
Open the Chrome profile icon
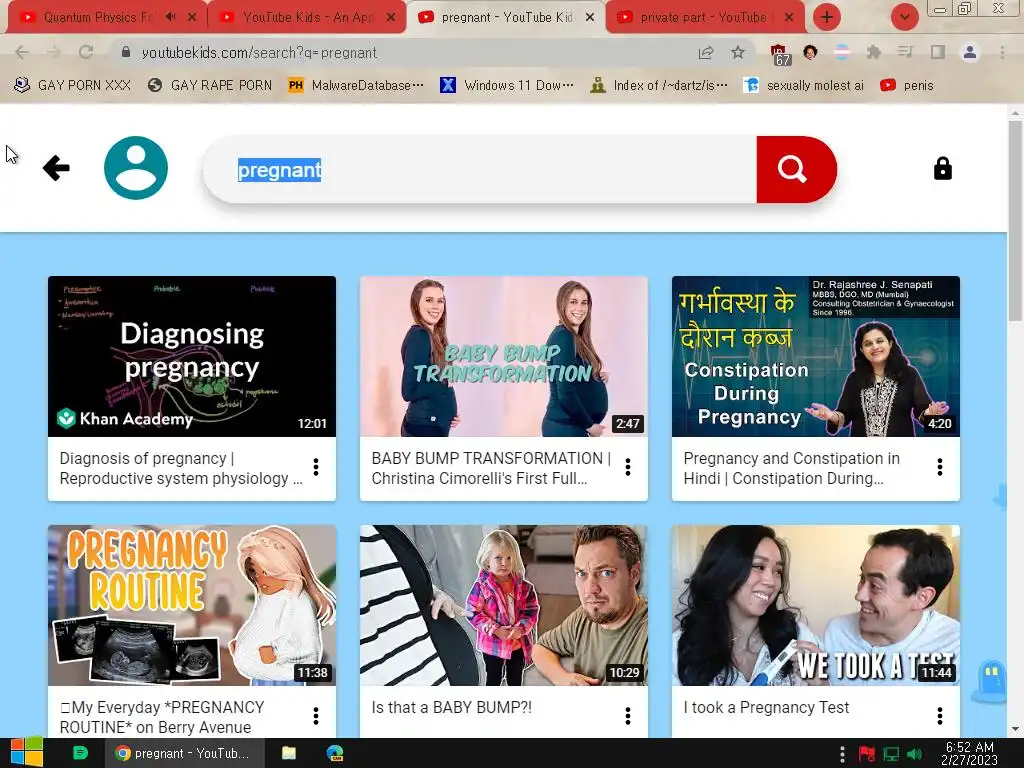[970, 52]
